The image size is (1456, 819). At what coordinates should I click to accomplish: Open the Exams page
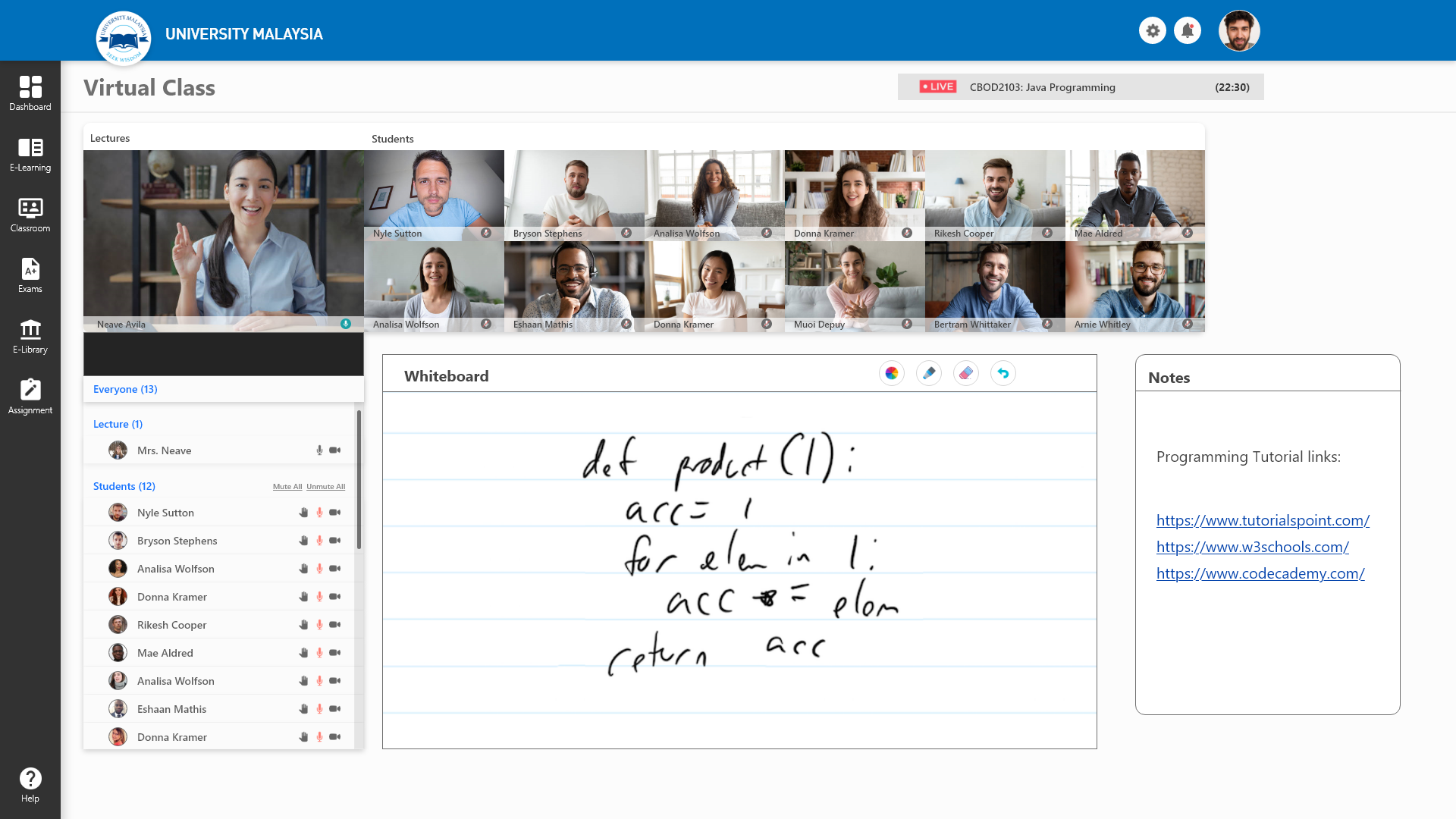click(30, 275)
